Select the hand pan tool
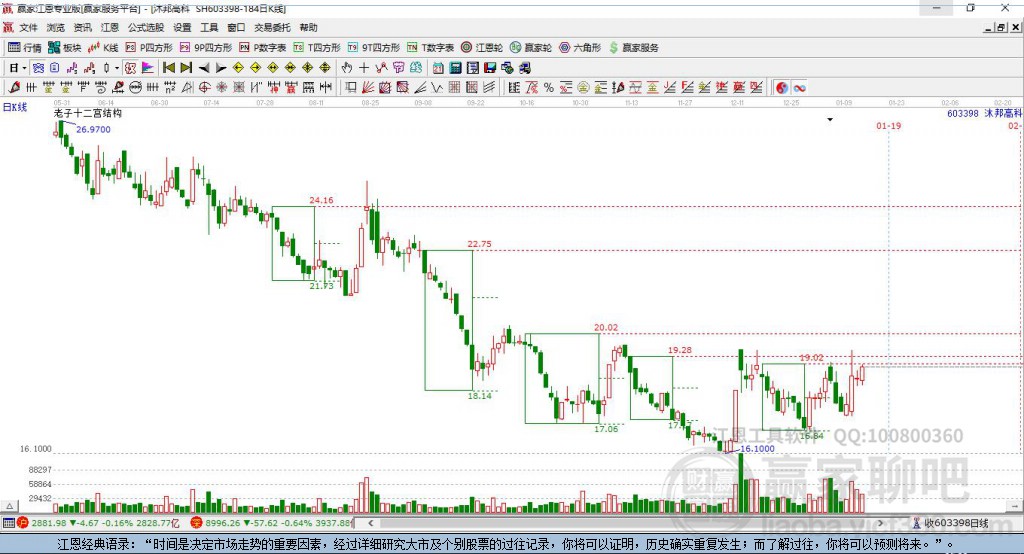 pos(347,68)
